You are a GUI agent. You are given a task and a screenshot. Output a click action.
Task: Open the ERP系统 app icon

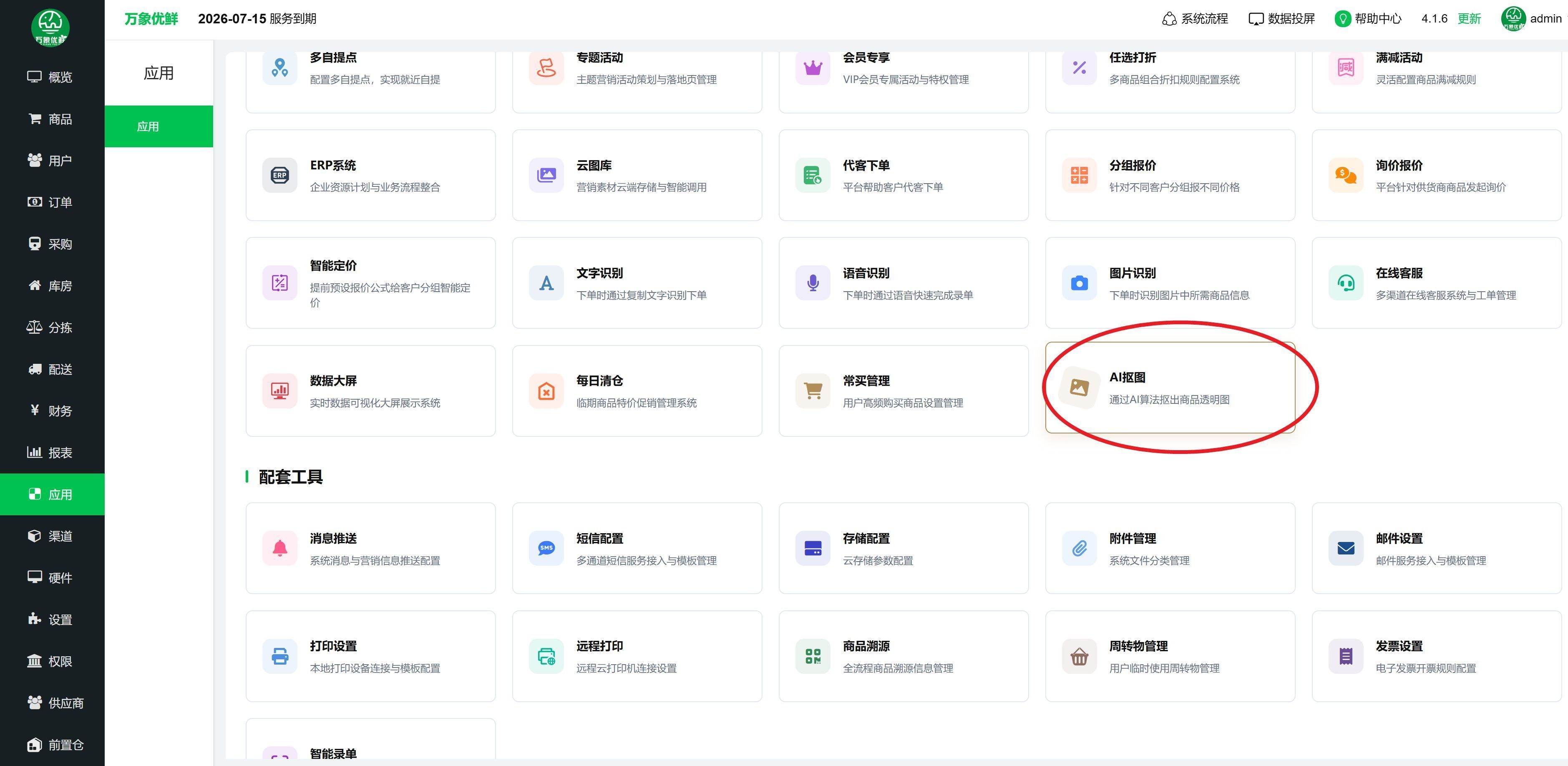(279, 175)
